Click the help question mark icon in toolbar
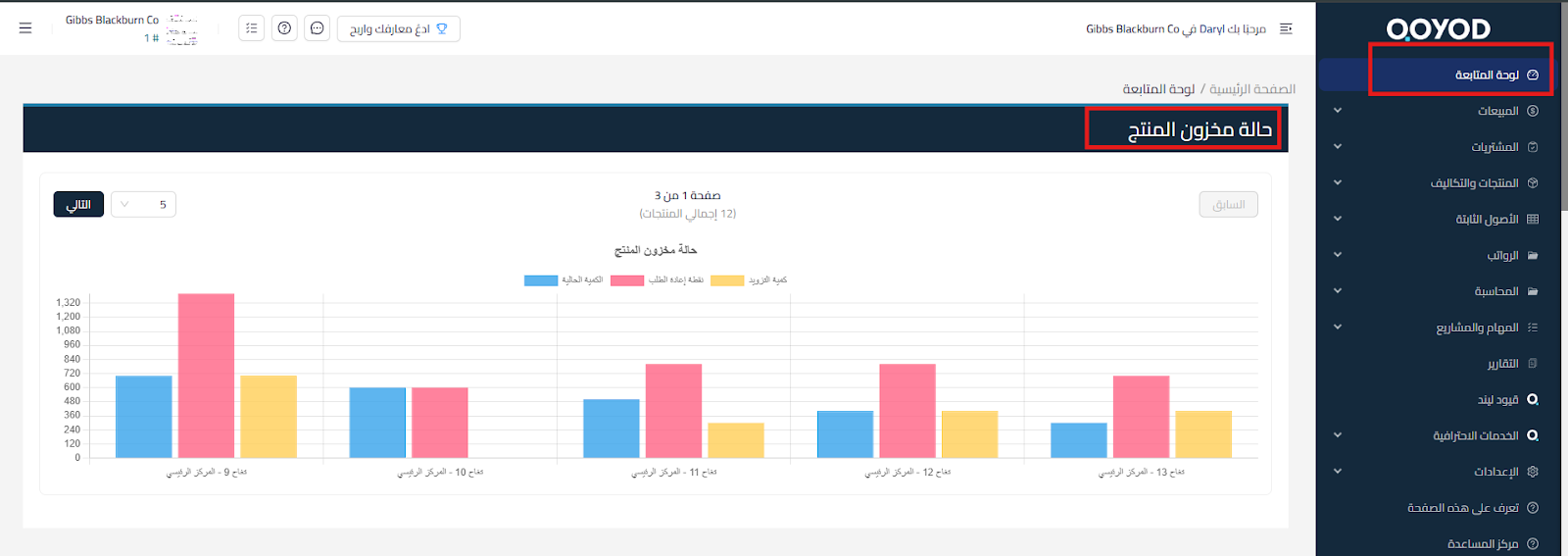This screenshot has height=556, width=1568. [284, 28]
